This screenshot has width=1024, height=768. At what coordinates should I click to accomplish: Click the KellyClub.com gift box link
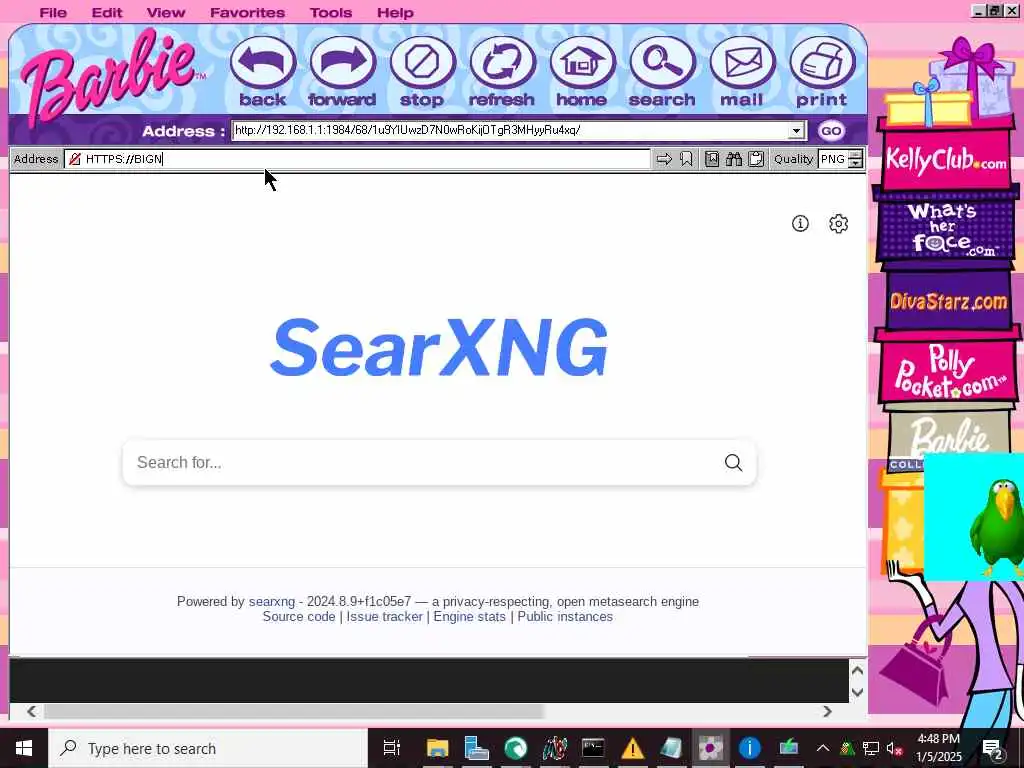pyautogui.click(x=946, y=159)
